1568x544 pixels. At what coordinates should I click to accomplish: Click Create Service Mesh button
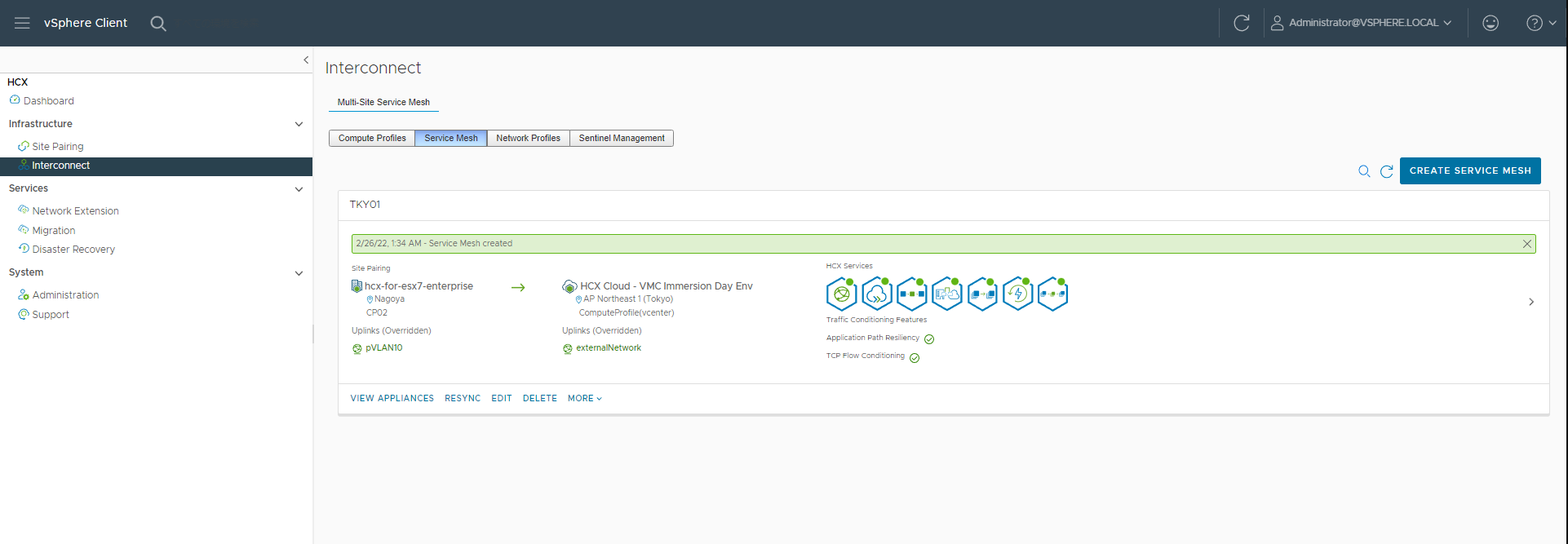point(1470,170)
